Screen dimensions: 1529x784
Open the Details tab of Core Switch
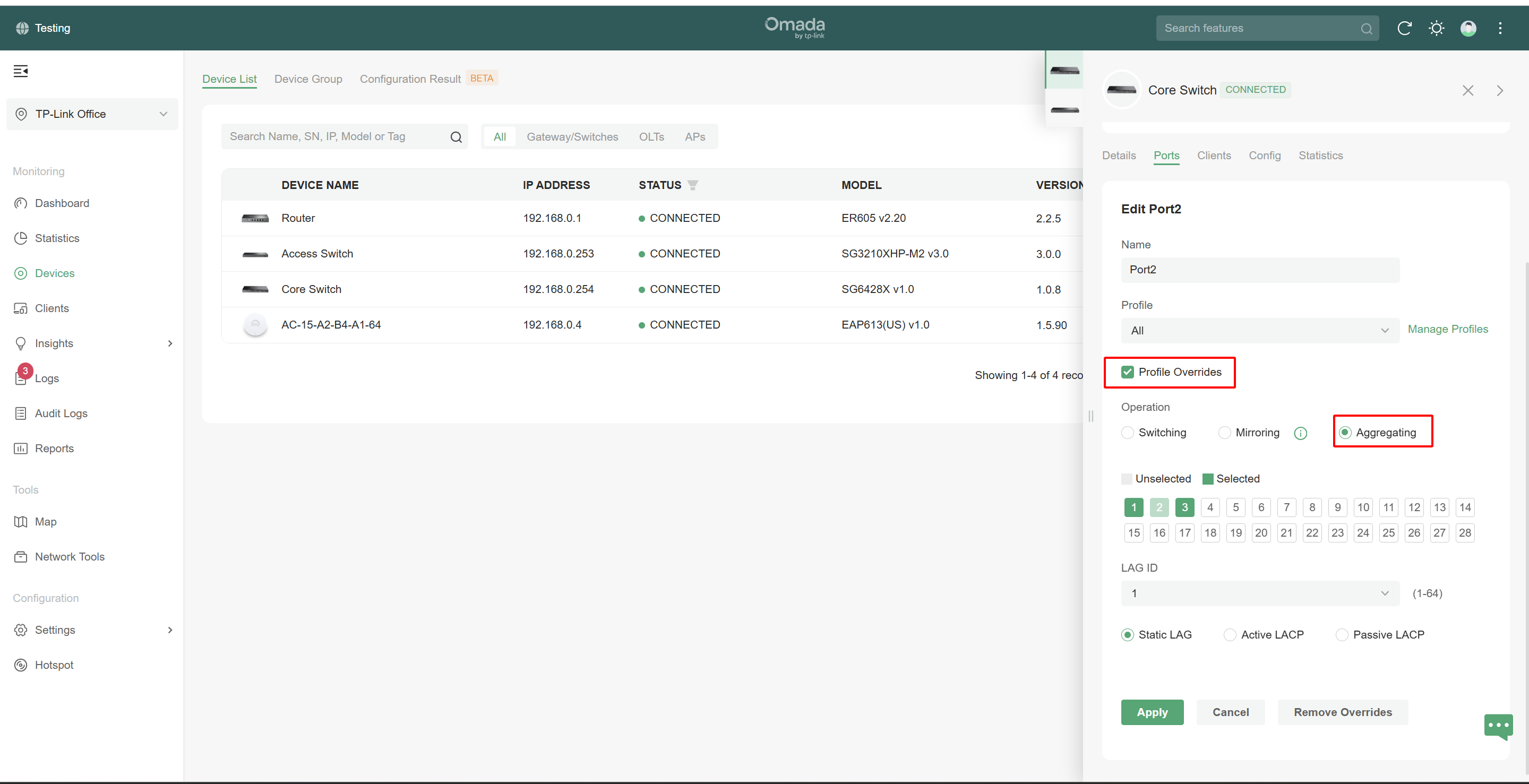click(x=1118, y=156)
